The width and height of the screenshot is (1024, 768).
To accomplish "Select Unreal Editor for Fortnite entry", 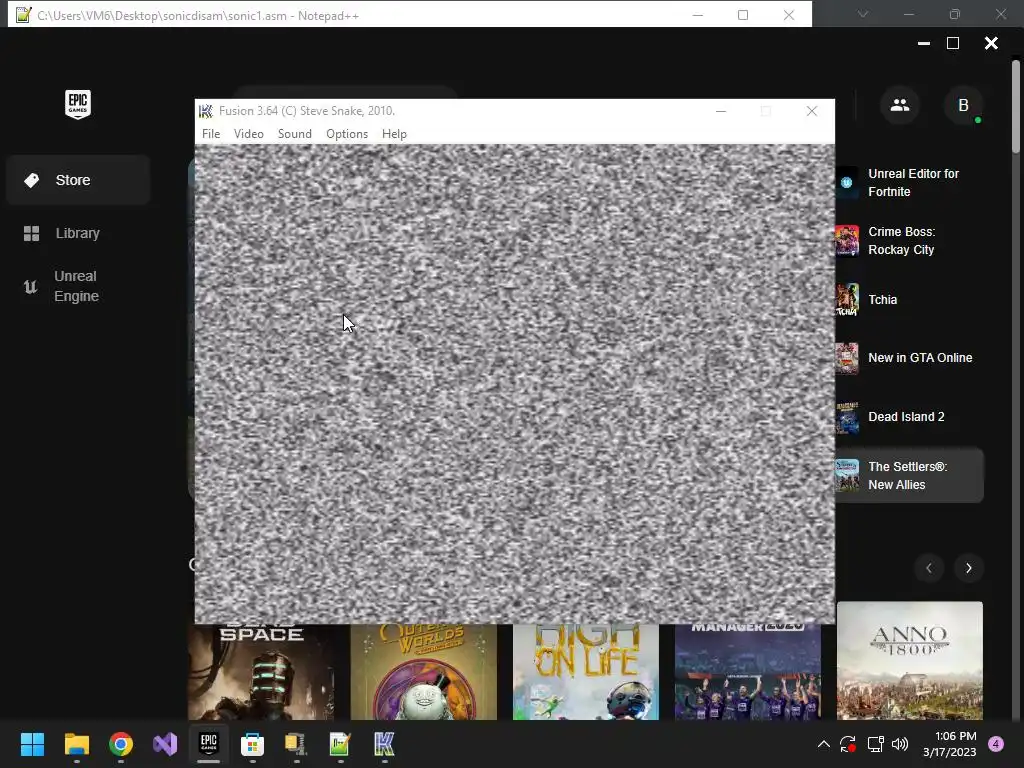I will pyautogui.click(x=909, y=183).
